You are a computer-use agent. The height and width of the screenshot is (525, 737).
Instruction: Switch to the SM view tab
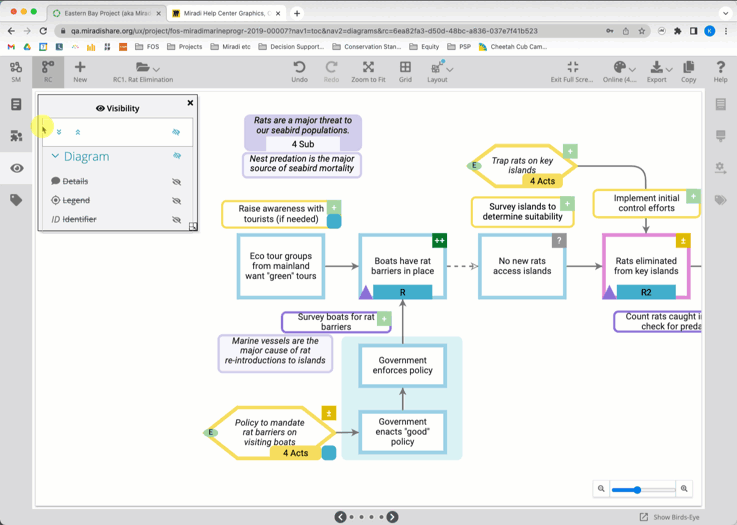[x=16, y=71]
